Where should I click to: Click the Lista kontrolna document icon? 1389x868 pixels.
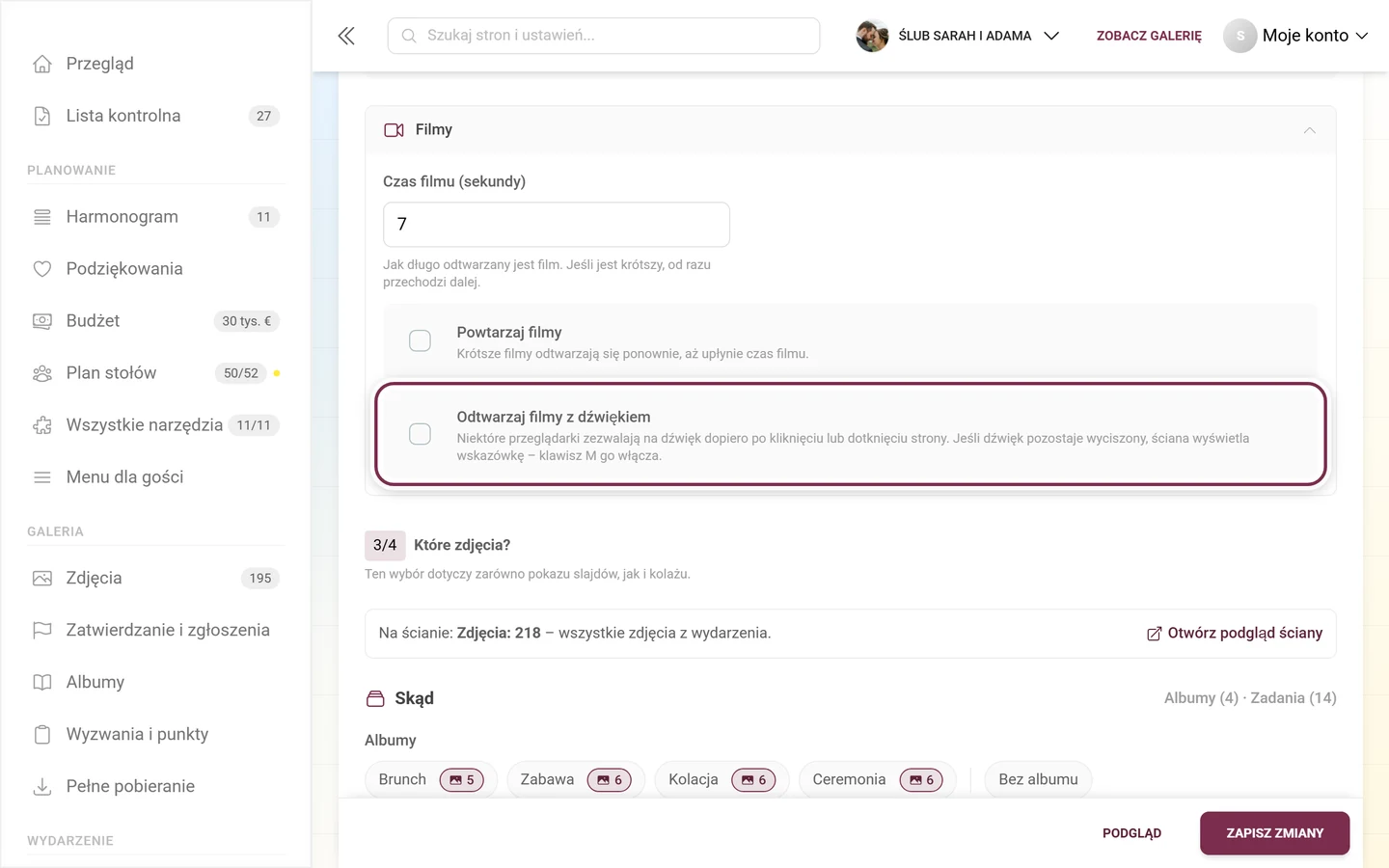coord(42,116)
